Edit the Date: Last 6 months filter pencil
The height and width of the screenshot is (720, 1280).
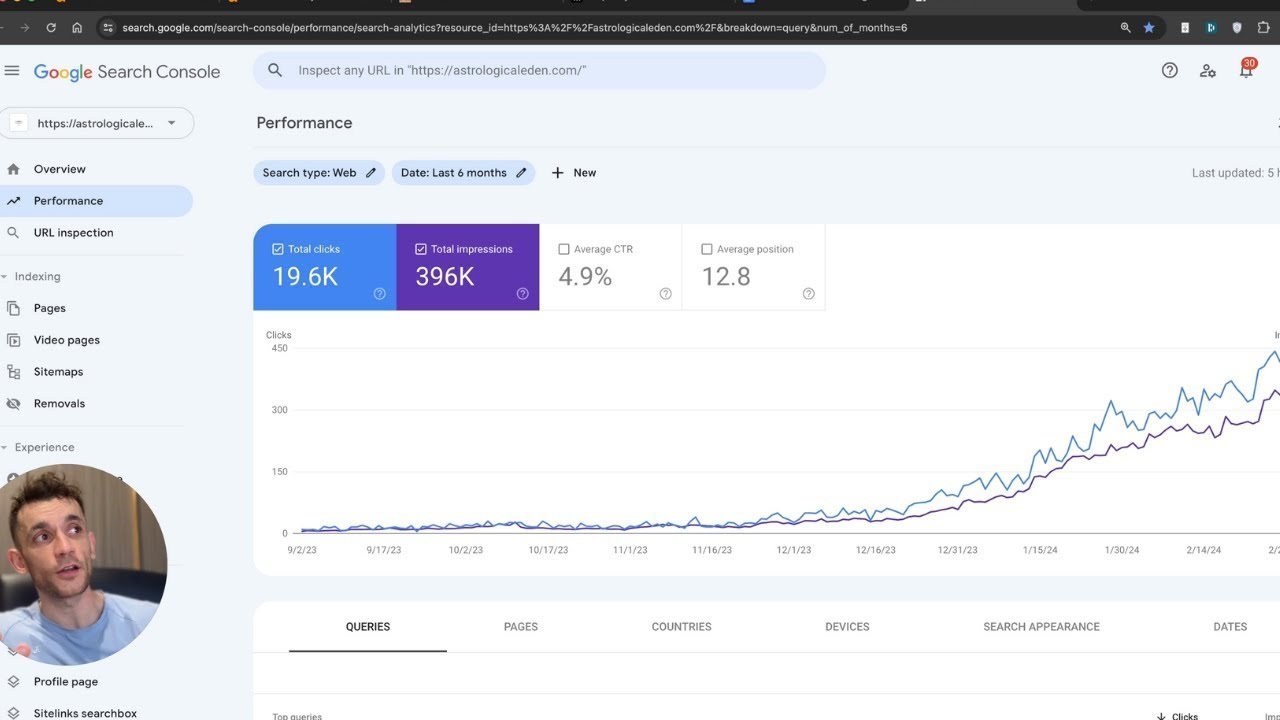coord(521,173)
